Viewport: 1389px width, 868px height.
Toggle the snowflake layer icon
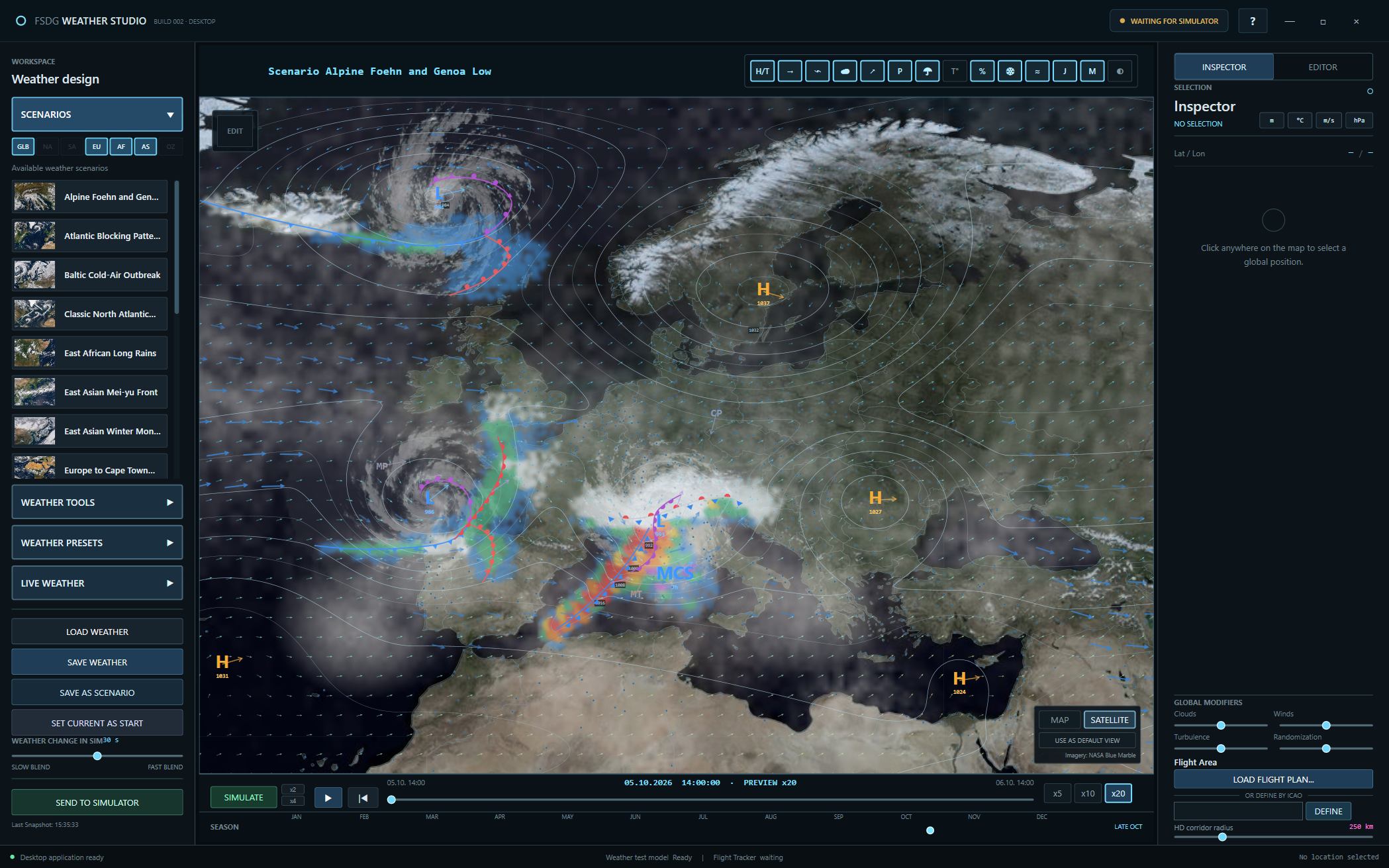point(1010,72)
